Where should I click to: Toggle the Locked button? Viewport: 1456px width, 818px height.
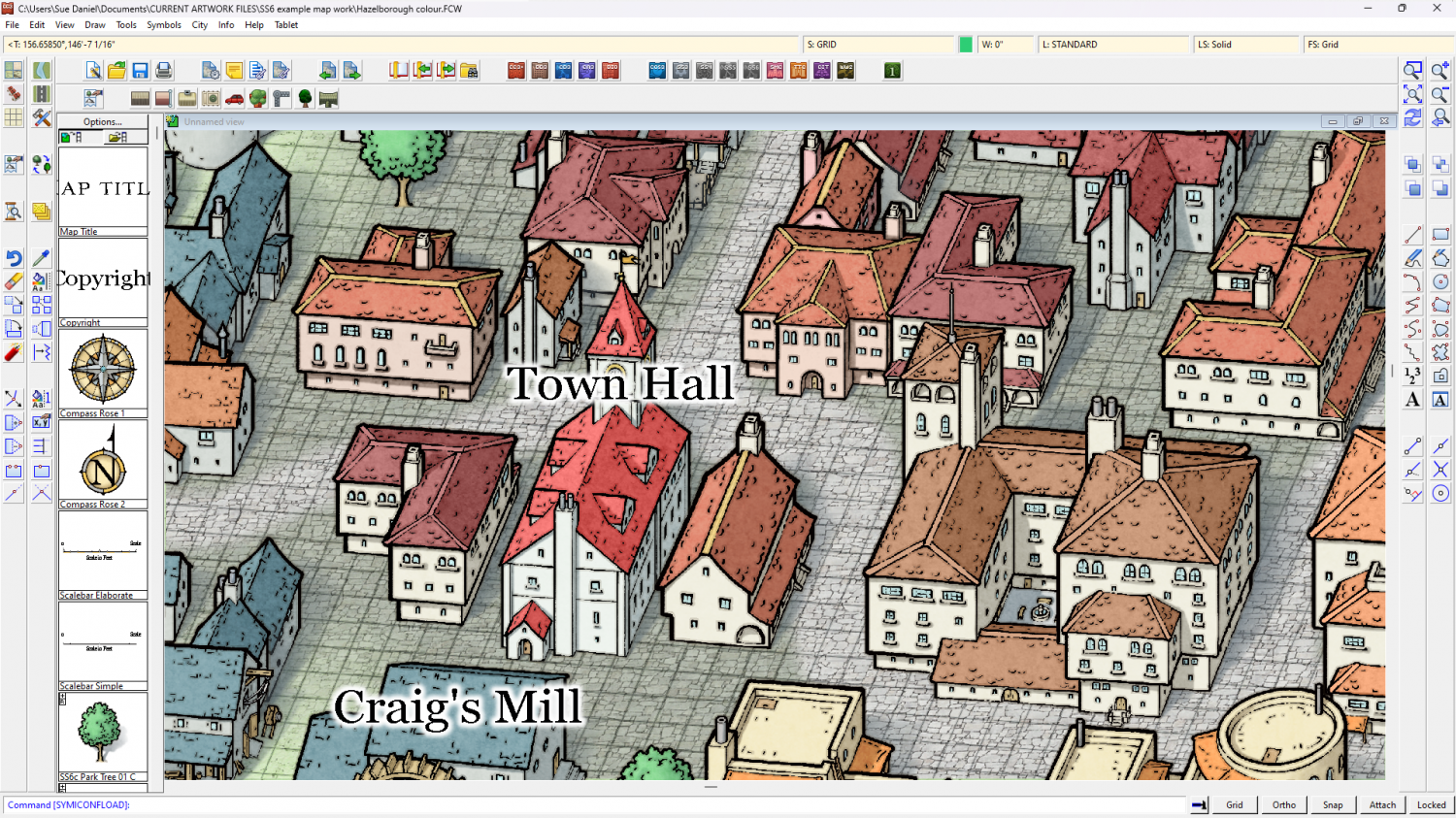coord(1431,804)
